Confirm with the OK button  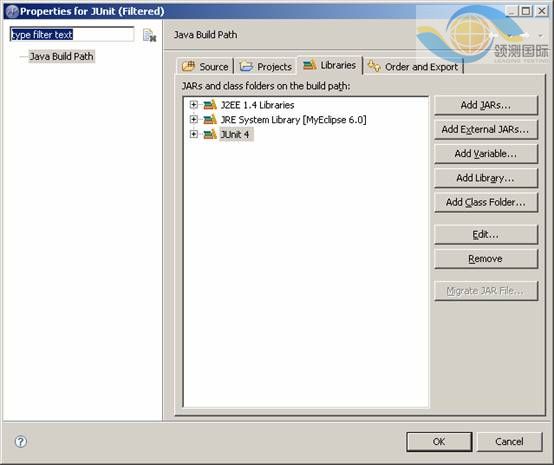(439, 442)
